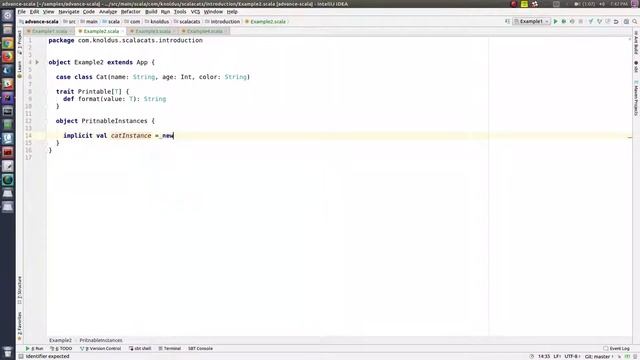Image resolution: width=640 pixels, height=360 pixels.
Task: Click the Build project icon left of Example1
Action: [x=507, y=22]
